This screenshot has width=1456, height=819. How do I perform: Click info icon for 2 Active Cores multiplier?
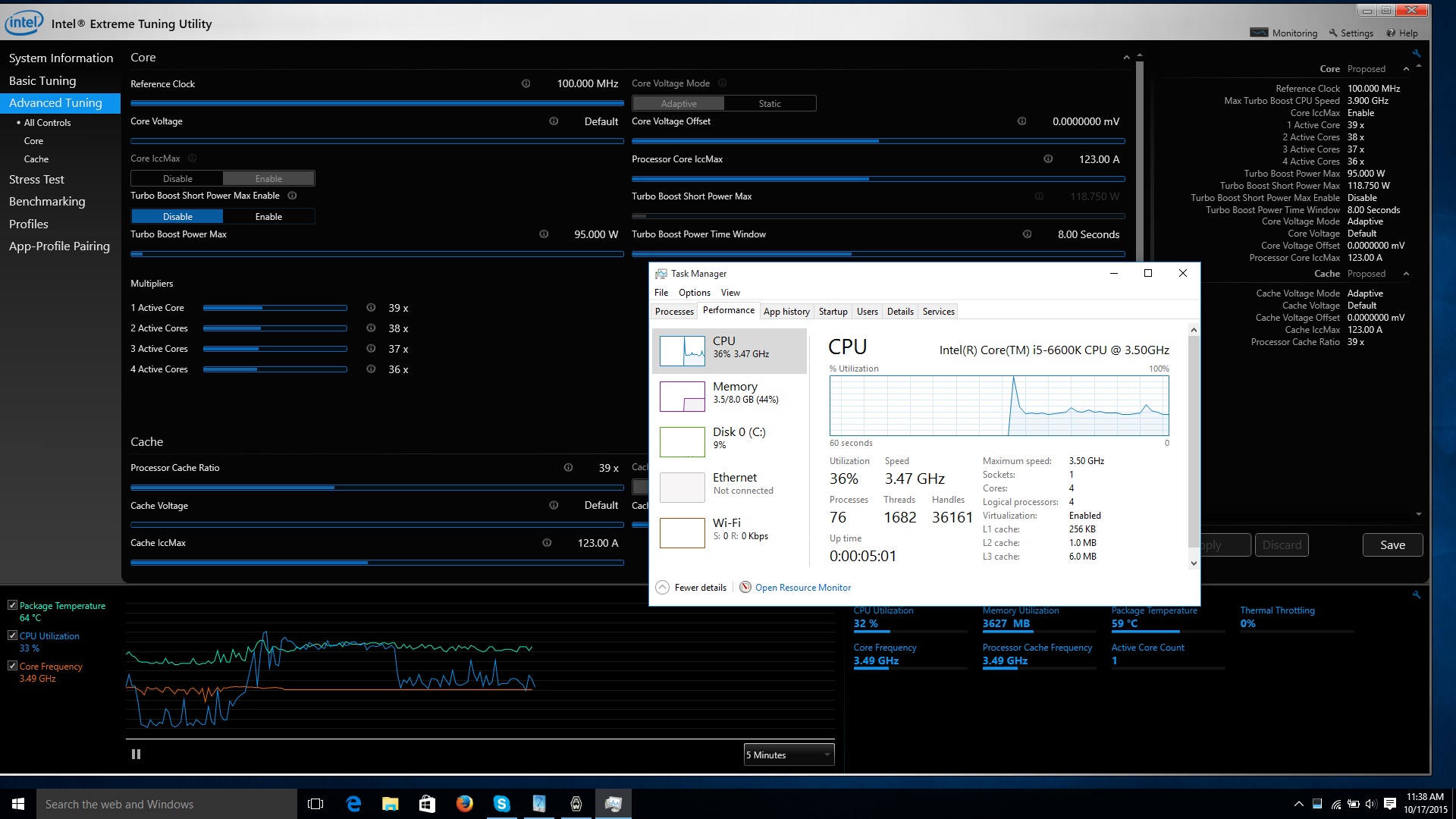[x=371, y=328]
